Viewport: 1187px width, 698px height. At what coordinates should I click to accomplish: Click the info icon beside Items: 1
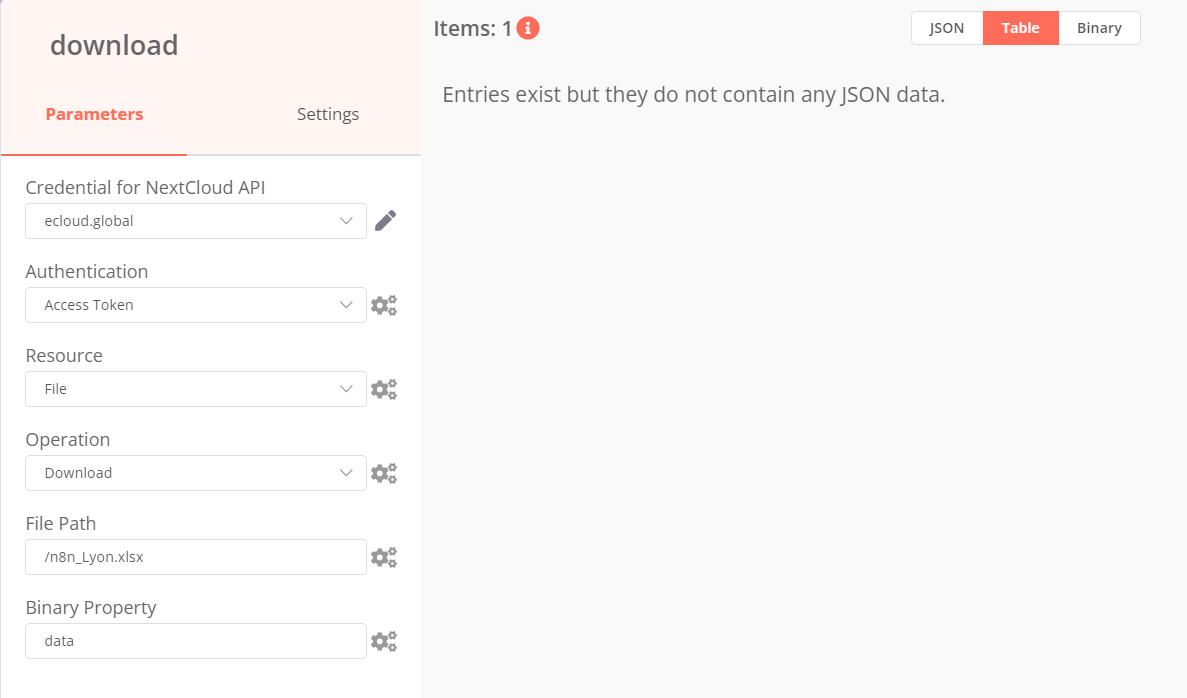[528, 29]
